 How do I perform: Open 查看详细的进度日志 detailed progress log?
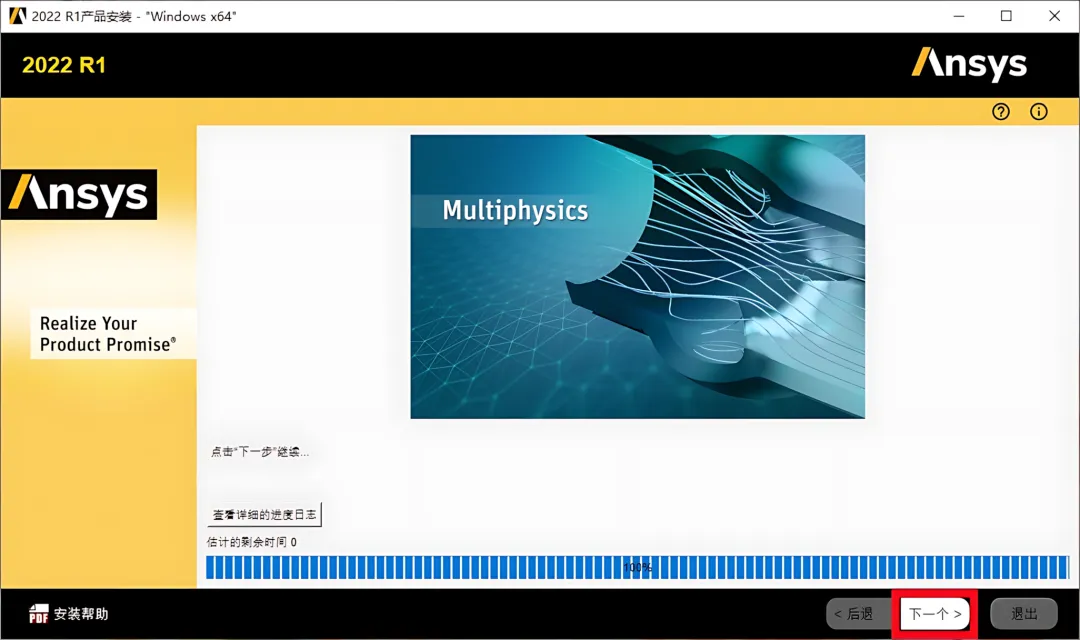click(x=264, y=515)
